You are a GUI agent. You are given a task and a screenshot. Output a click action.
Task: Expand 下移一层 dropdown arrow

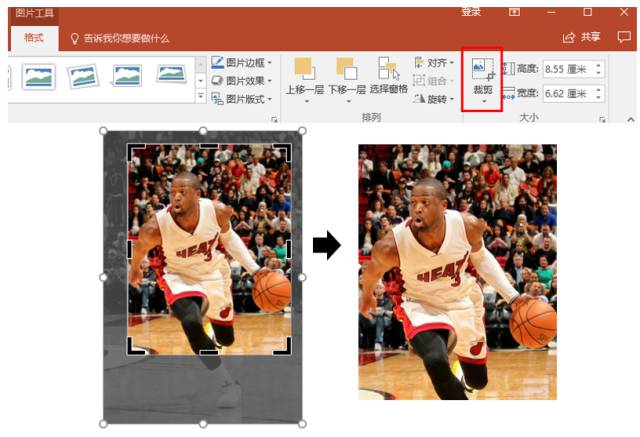[x=349, y=101]
